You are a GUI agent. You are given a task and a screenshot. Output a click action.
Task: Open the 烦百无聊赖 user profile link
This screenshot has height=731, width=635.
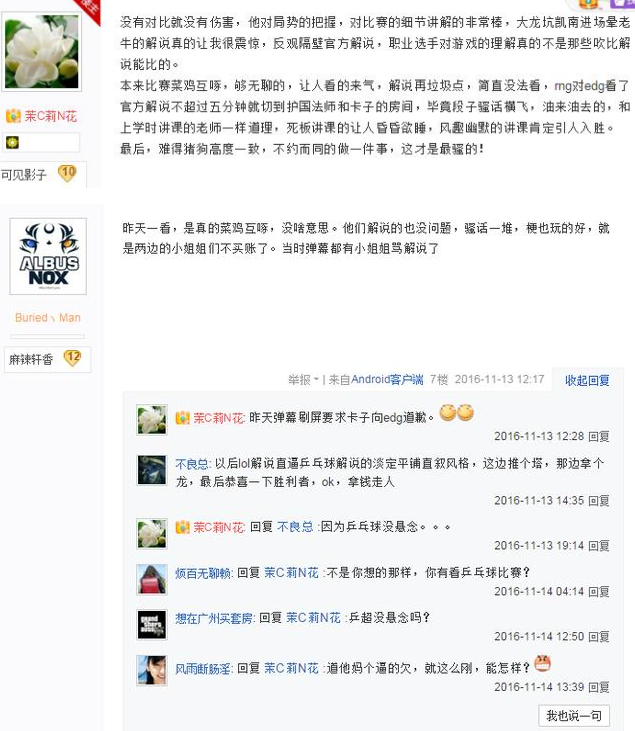(x=203, y=573)
